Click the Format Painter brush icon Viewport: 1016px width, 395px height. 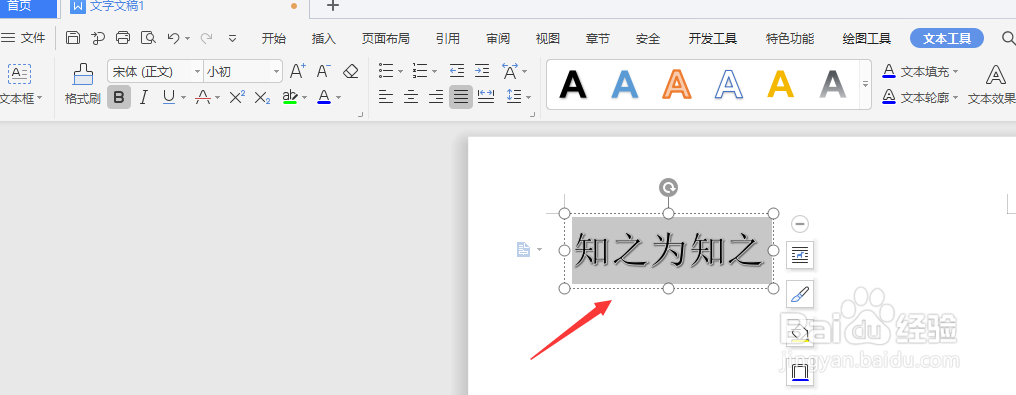tap(82, 75)
